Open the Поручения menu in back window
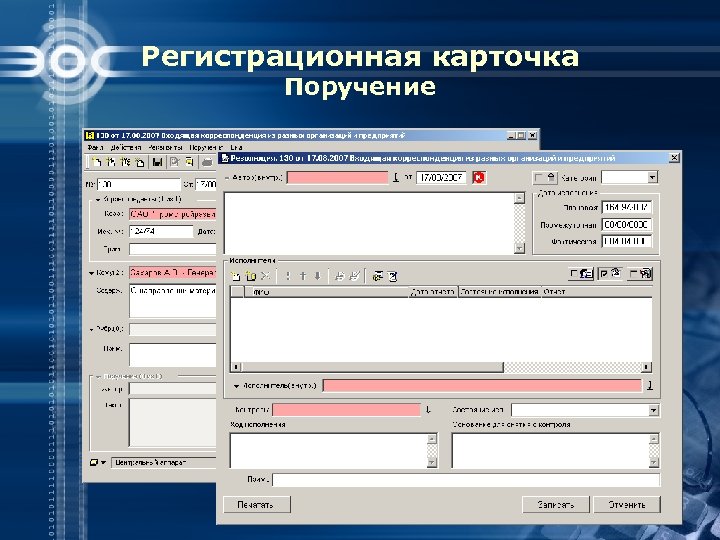The height and width of the screenshot is (540, 720). tap(206, 147)
